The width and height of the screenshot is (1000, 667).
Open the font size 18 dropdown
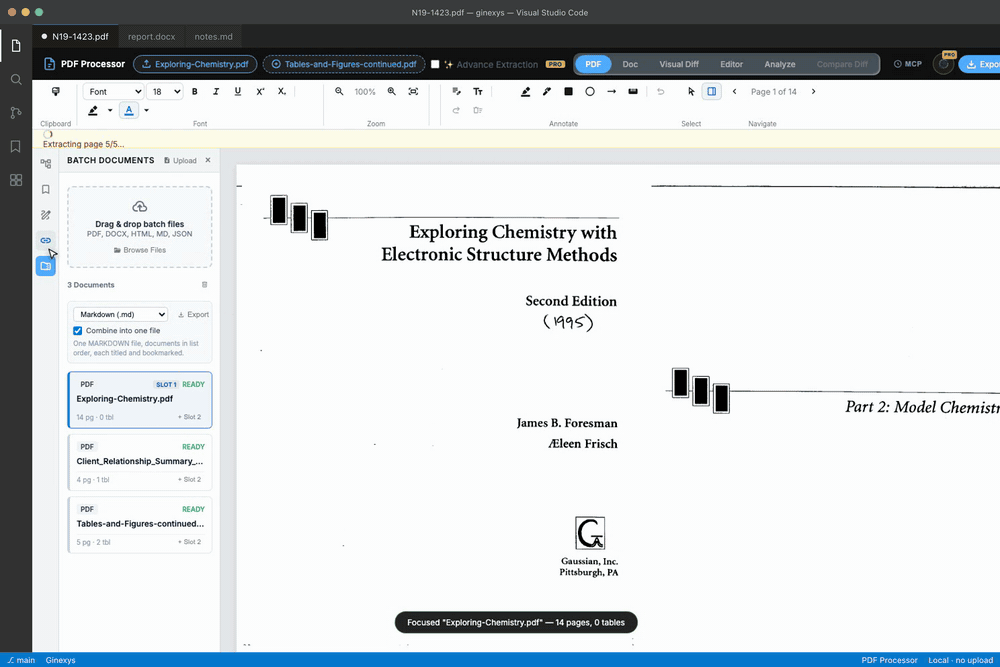[165, 92]
